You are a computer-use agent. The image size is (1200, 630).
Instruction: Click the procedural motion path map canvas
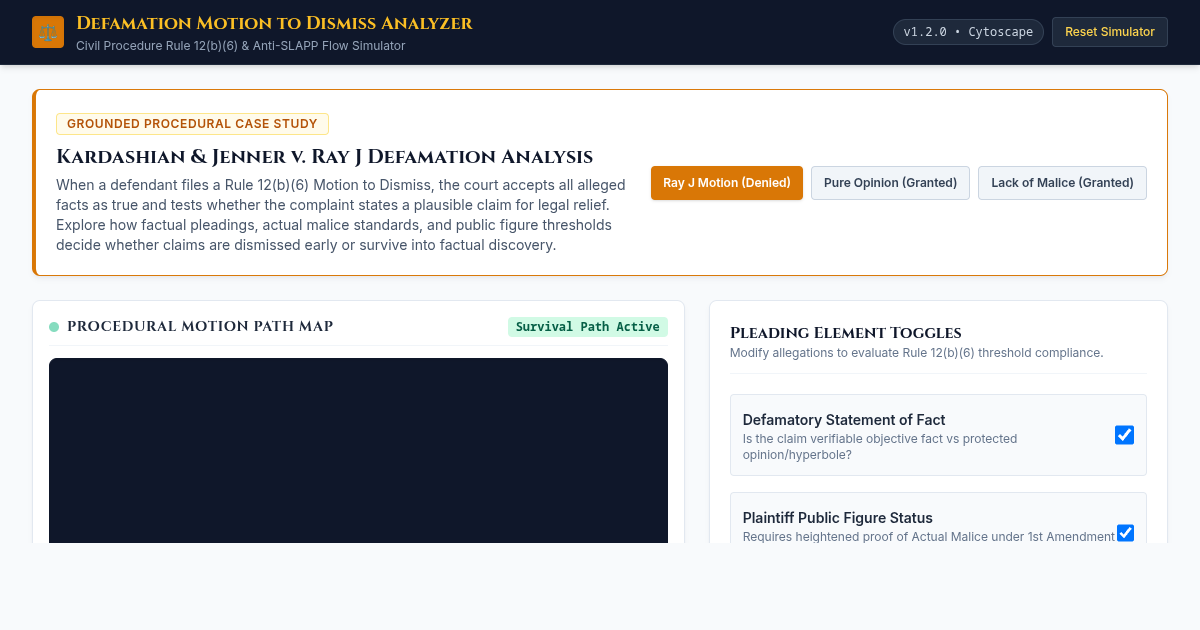coord(358,450)
